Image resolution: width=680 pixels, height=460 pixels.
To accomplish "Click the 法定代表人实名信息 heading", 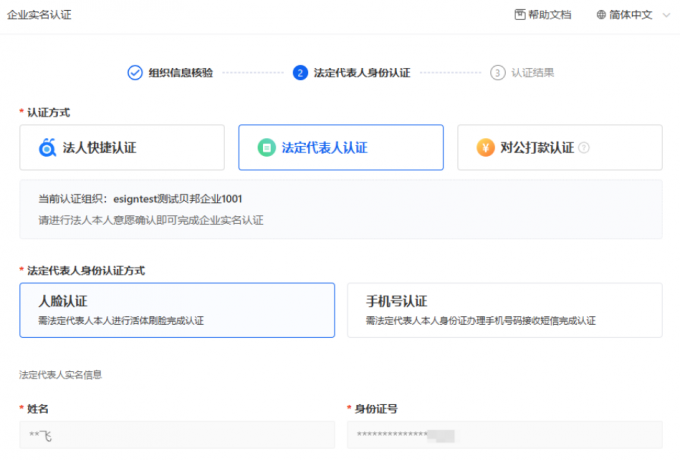I will coord(60,375).
